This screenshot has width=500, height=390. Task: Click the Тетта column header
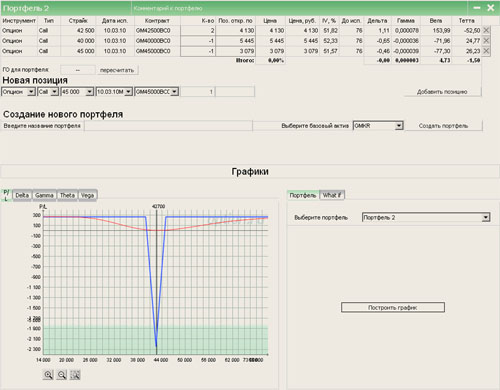tap(466, 21)
